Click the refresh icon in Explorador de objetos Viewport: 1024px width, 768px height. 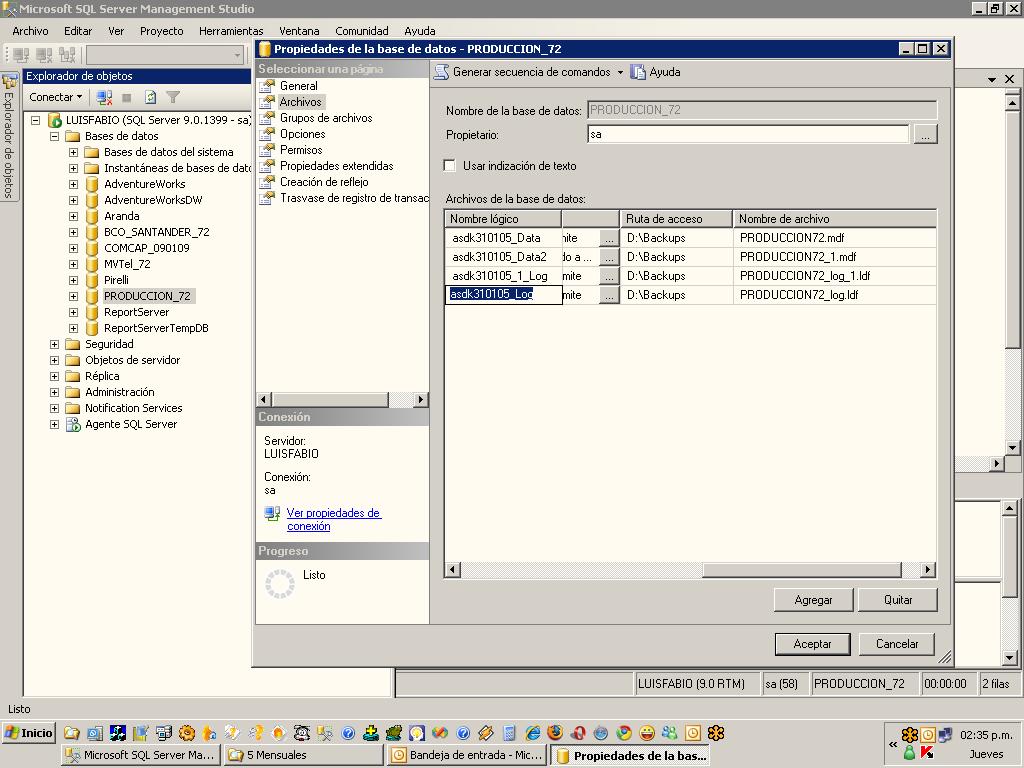point(150,97)
